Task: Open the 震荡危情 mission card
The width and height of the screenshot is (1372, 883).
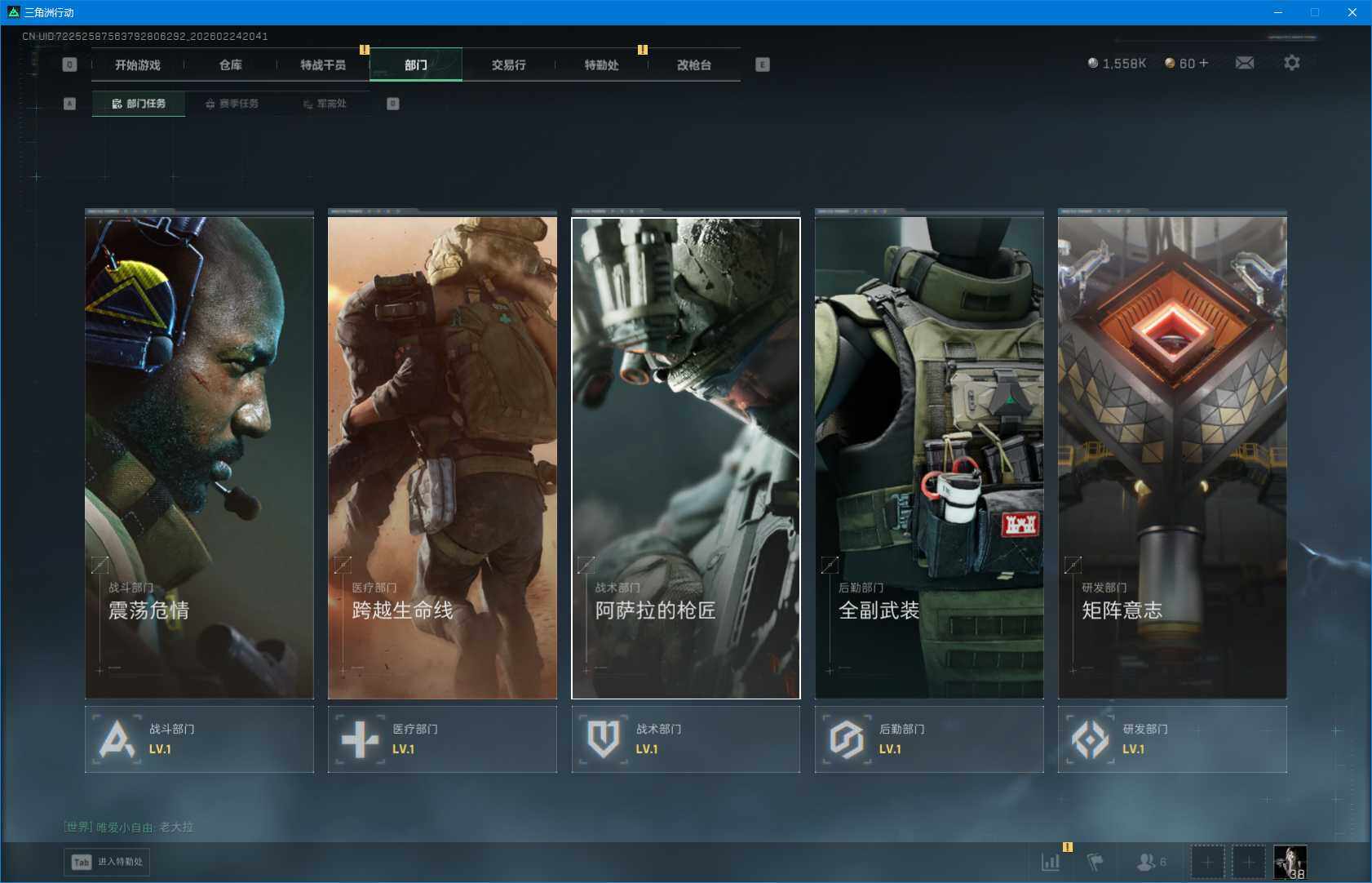Action: click(x=199, y=457)
